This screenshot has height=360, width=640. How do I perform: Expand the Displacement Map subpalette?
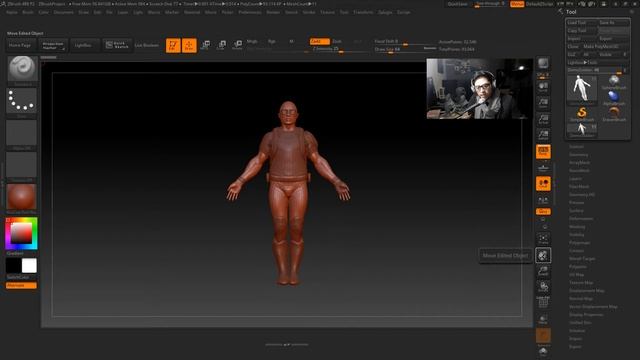(587, 291)
